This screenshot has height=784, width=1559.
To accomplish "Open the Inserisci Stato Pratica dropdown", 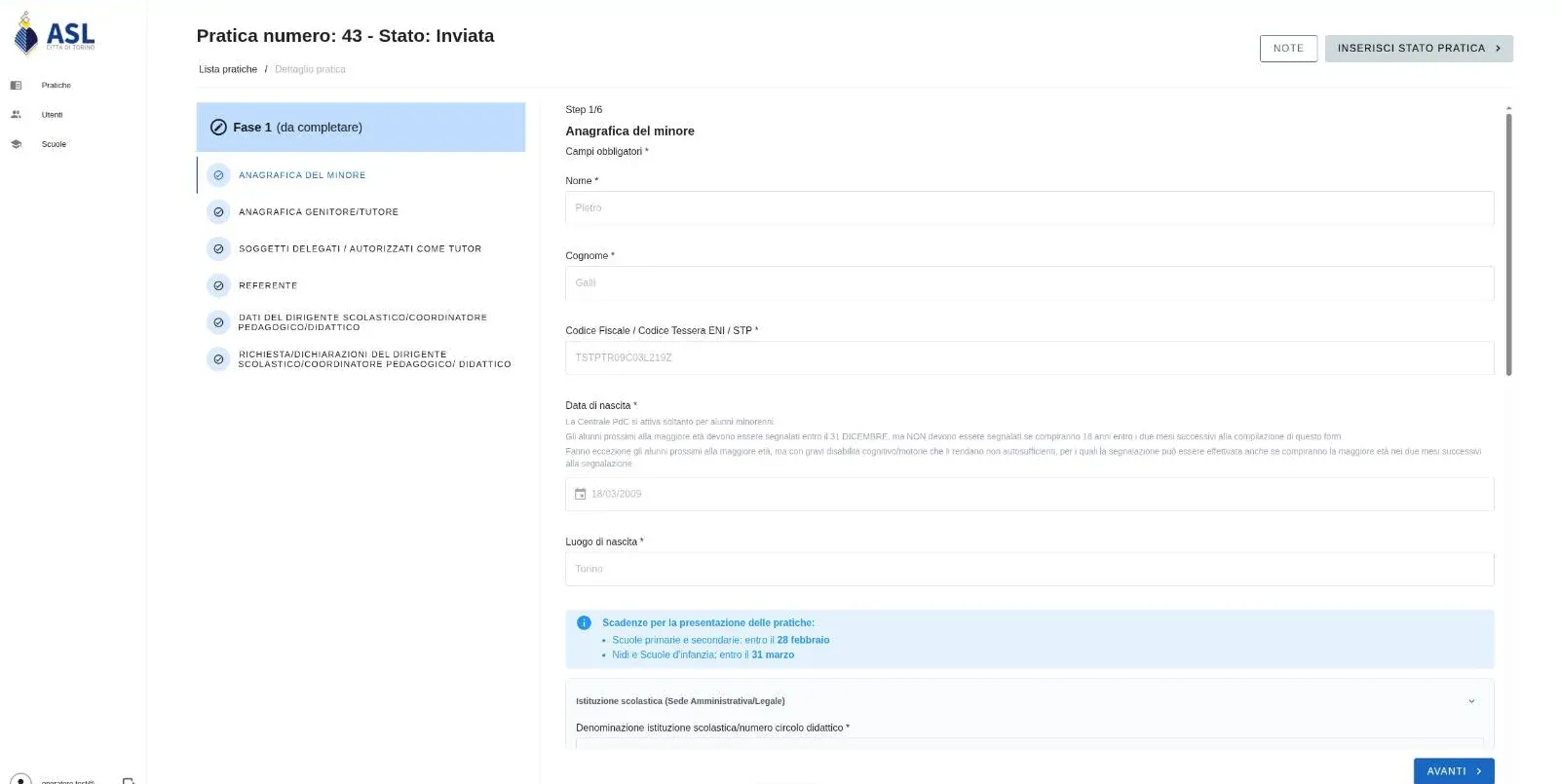I will (x=1419, y=49).
